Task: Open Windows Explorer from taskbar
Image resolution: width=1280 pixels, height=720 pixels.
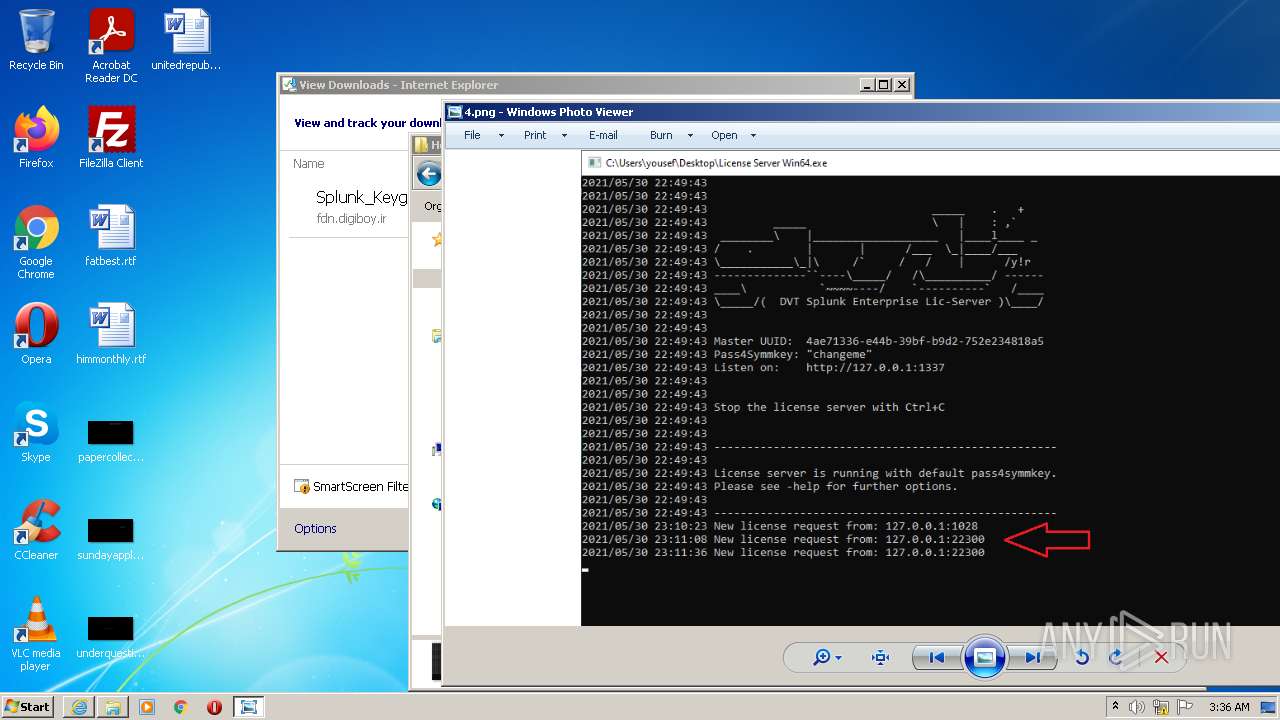Action: [113, 707]
